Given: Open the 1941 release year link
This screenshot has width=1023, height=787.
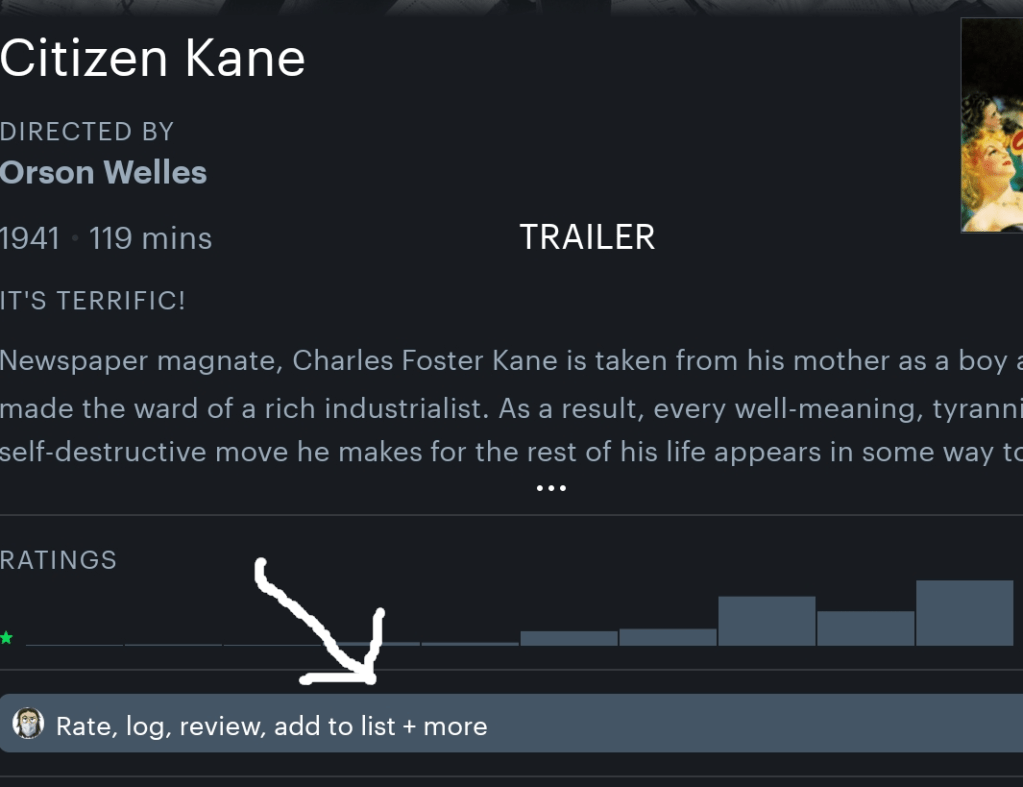Looking at the screenshot, I should (30, 239).
